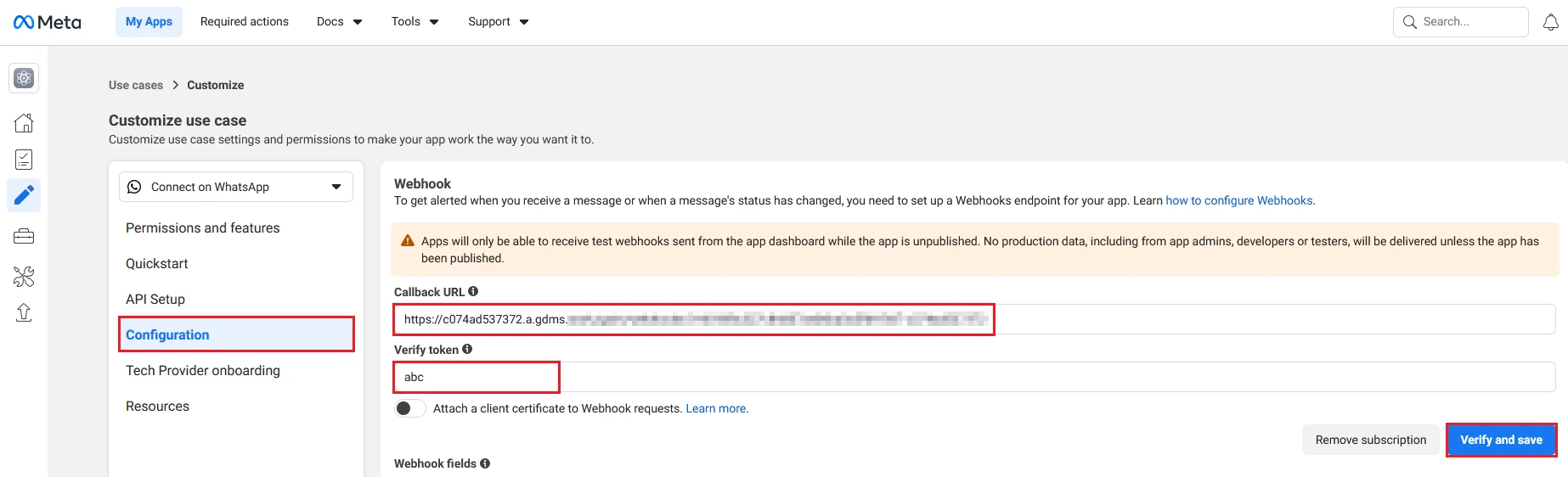
Task: Open the Resources section
Action: click(x=158, y=406)
